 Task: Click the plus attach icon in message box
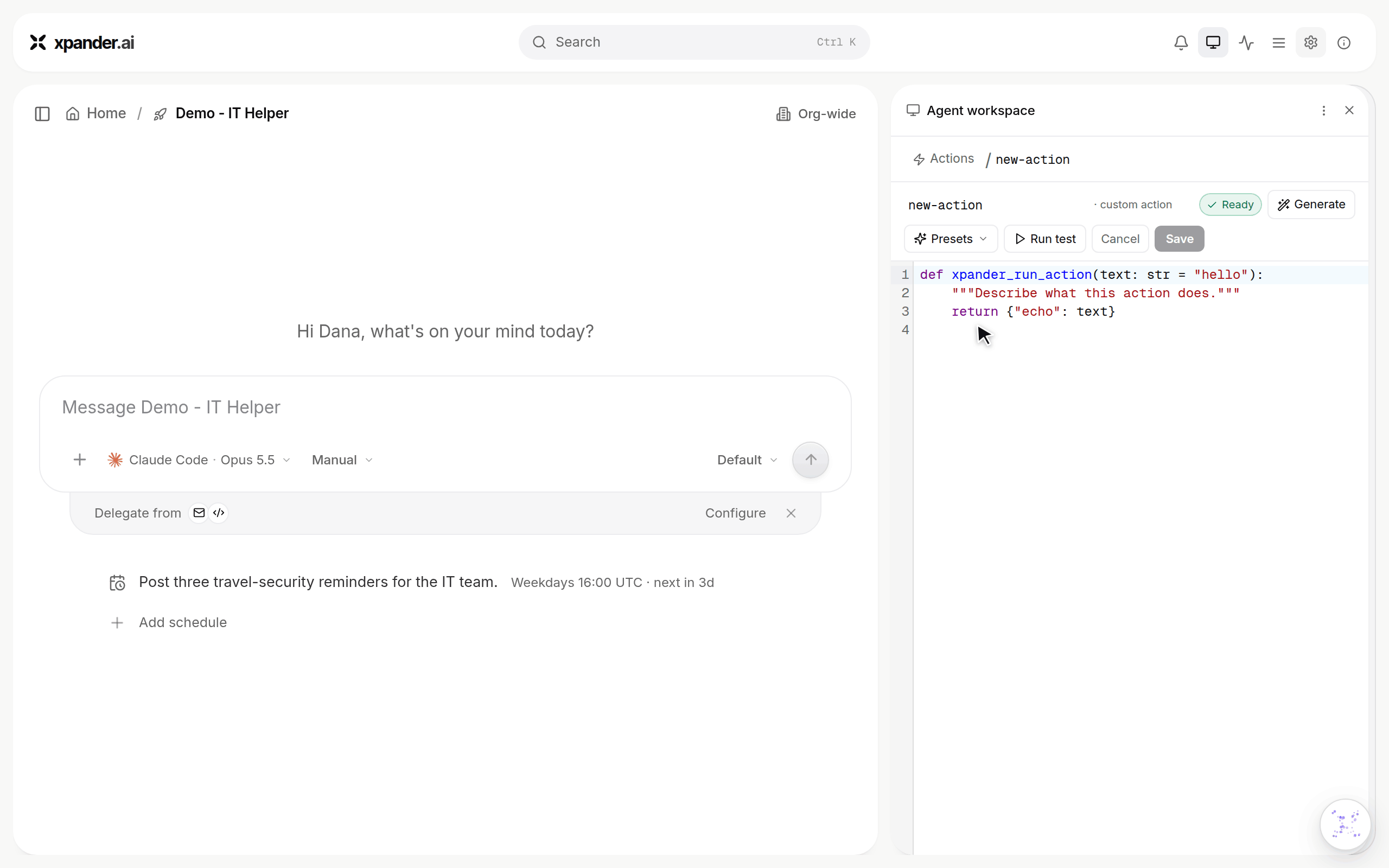[80, 460]
